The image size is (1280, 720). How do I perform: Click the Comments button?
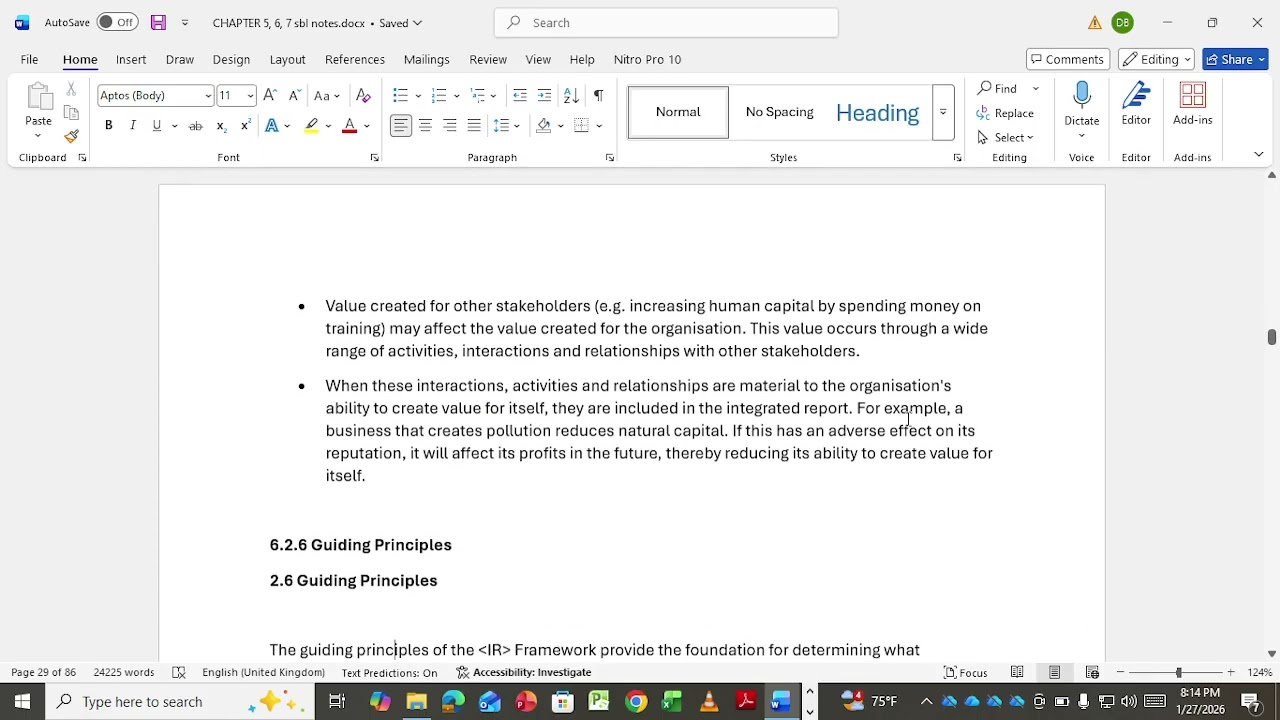click(1067, 59)
